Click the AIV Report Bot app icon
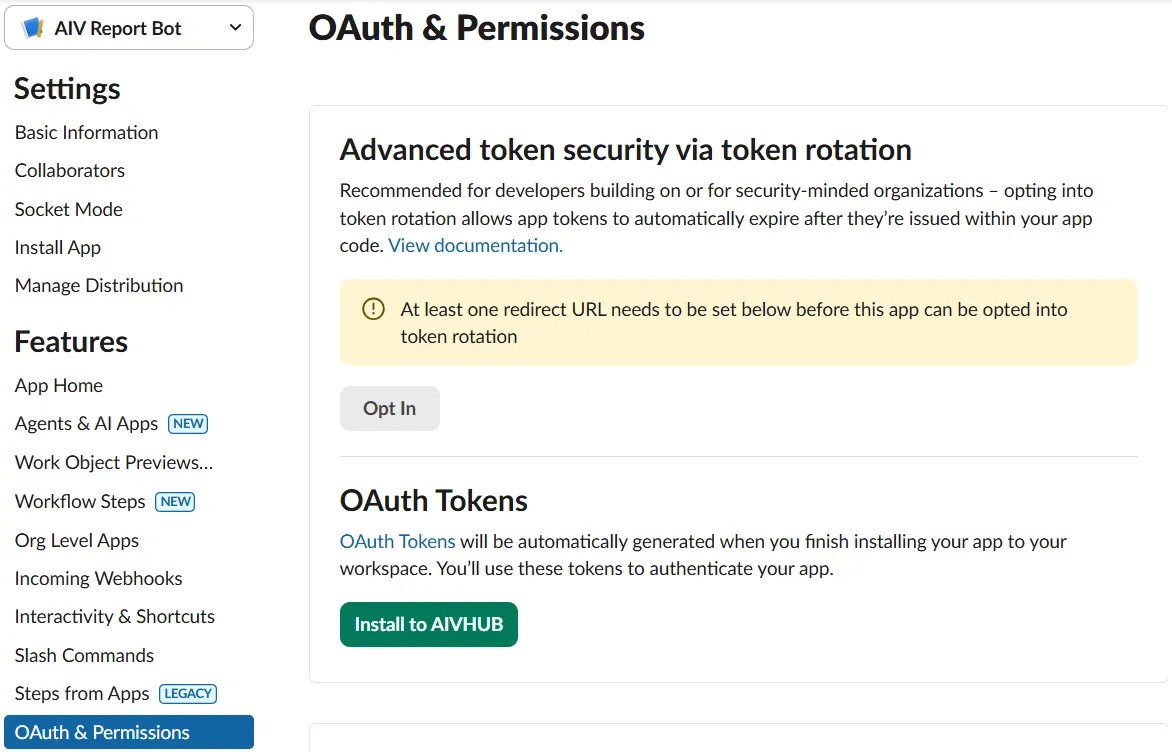The image size is (1172, 752). [x=33, y=28]
